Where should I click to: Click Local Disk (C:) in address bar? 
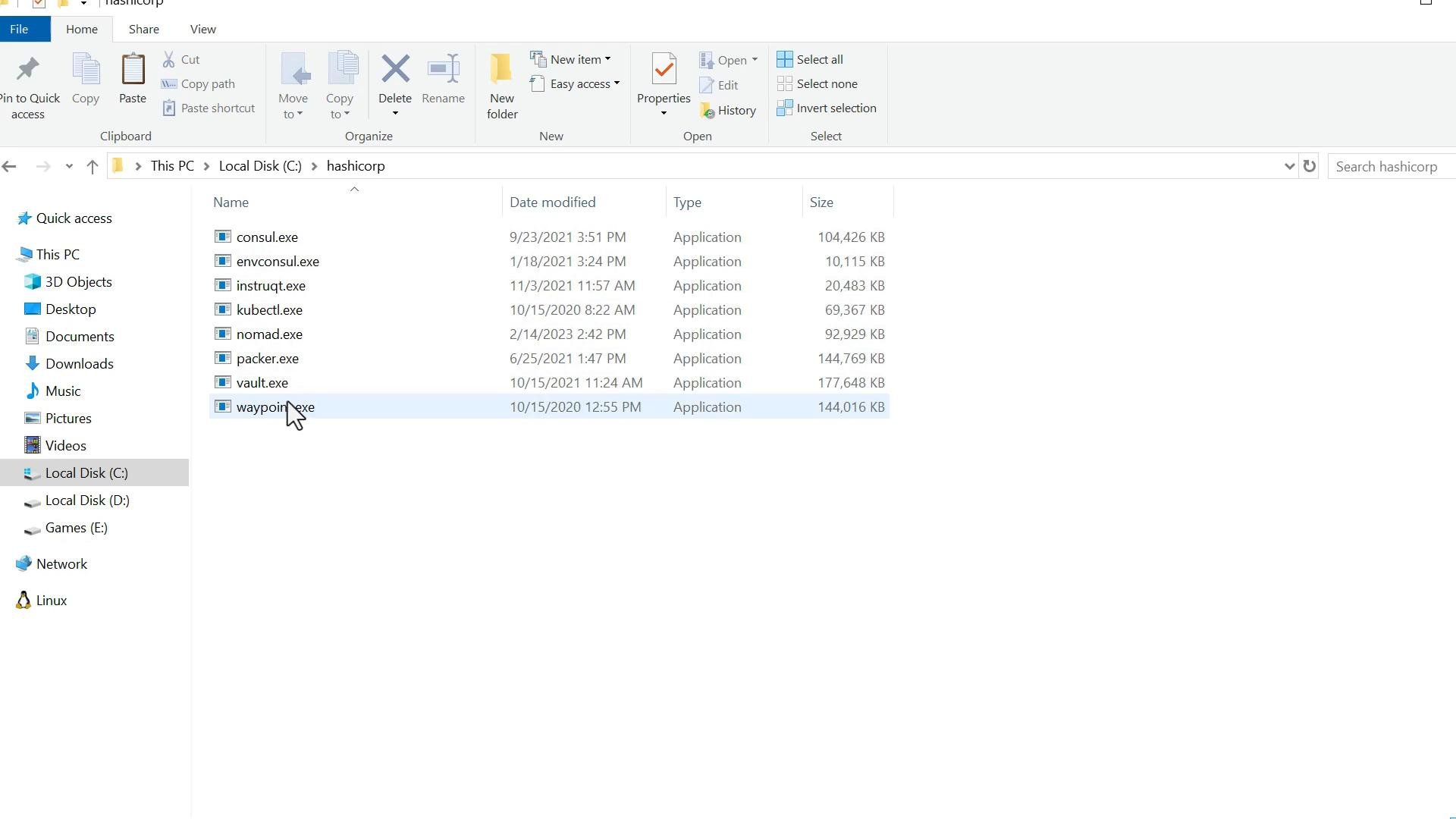(x=260, y=166)
